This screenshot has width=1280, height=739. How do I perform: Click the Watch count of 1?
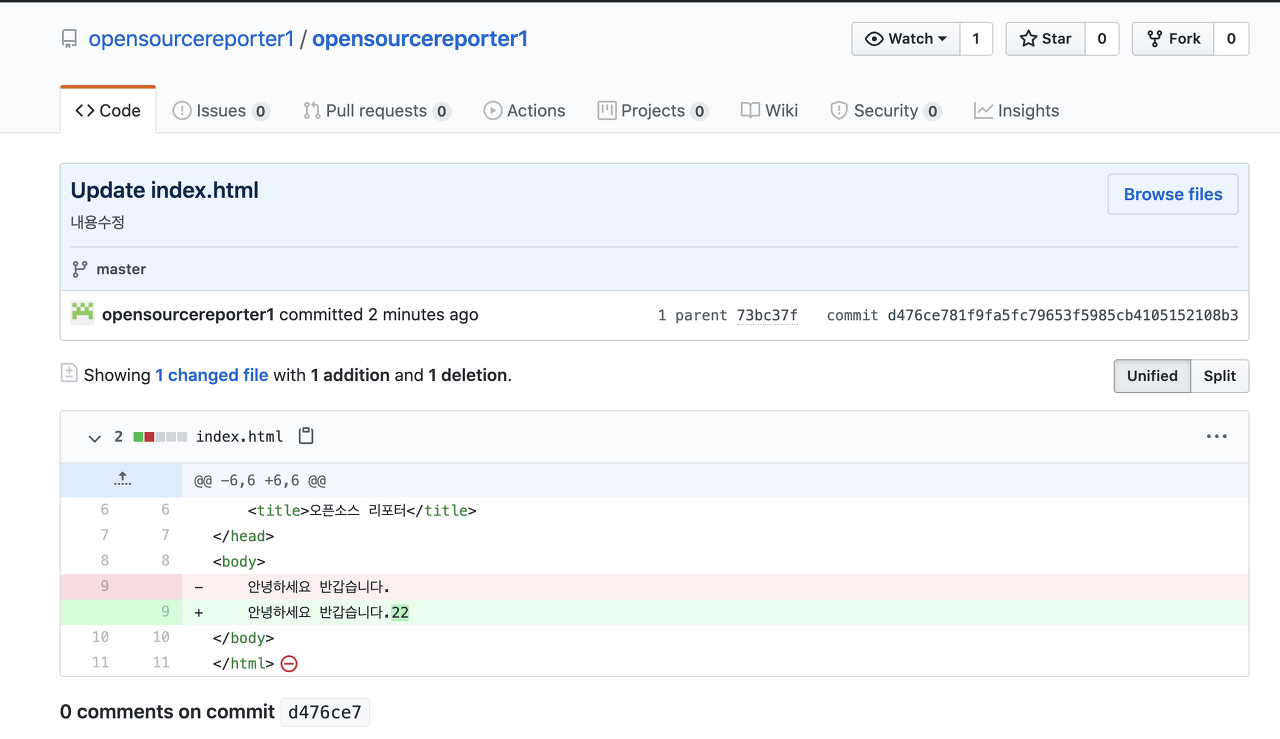pos(976,39)
